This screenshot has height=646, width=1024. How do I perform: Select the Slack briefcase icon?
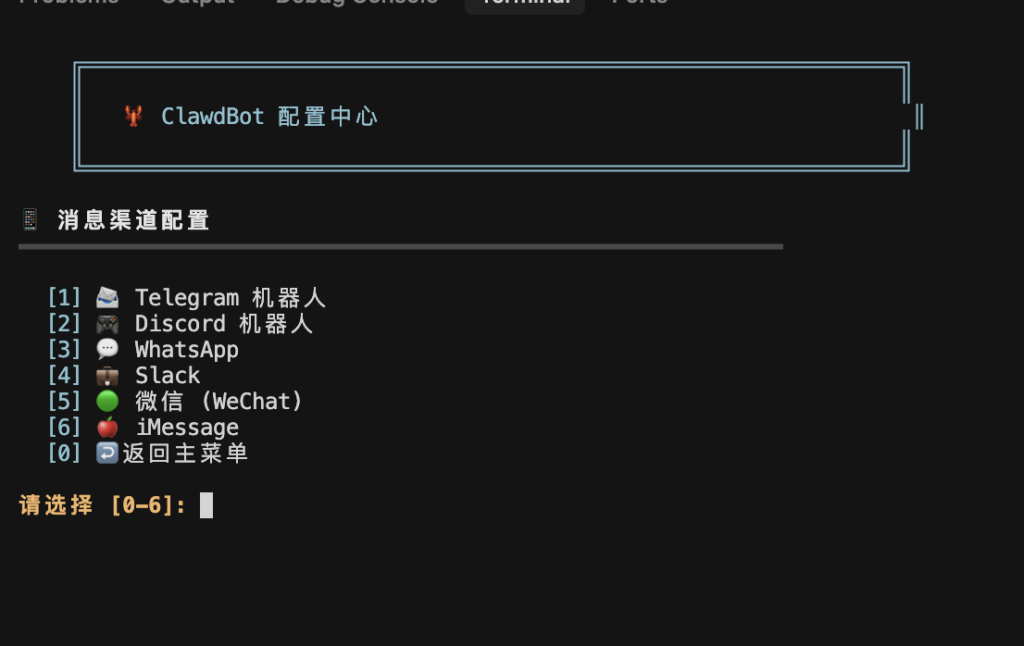click(x=107, y=374)
